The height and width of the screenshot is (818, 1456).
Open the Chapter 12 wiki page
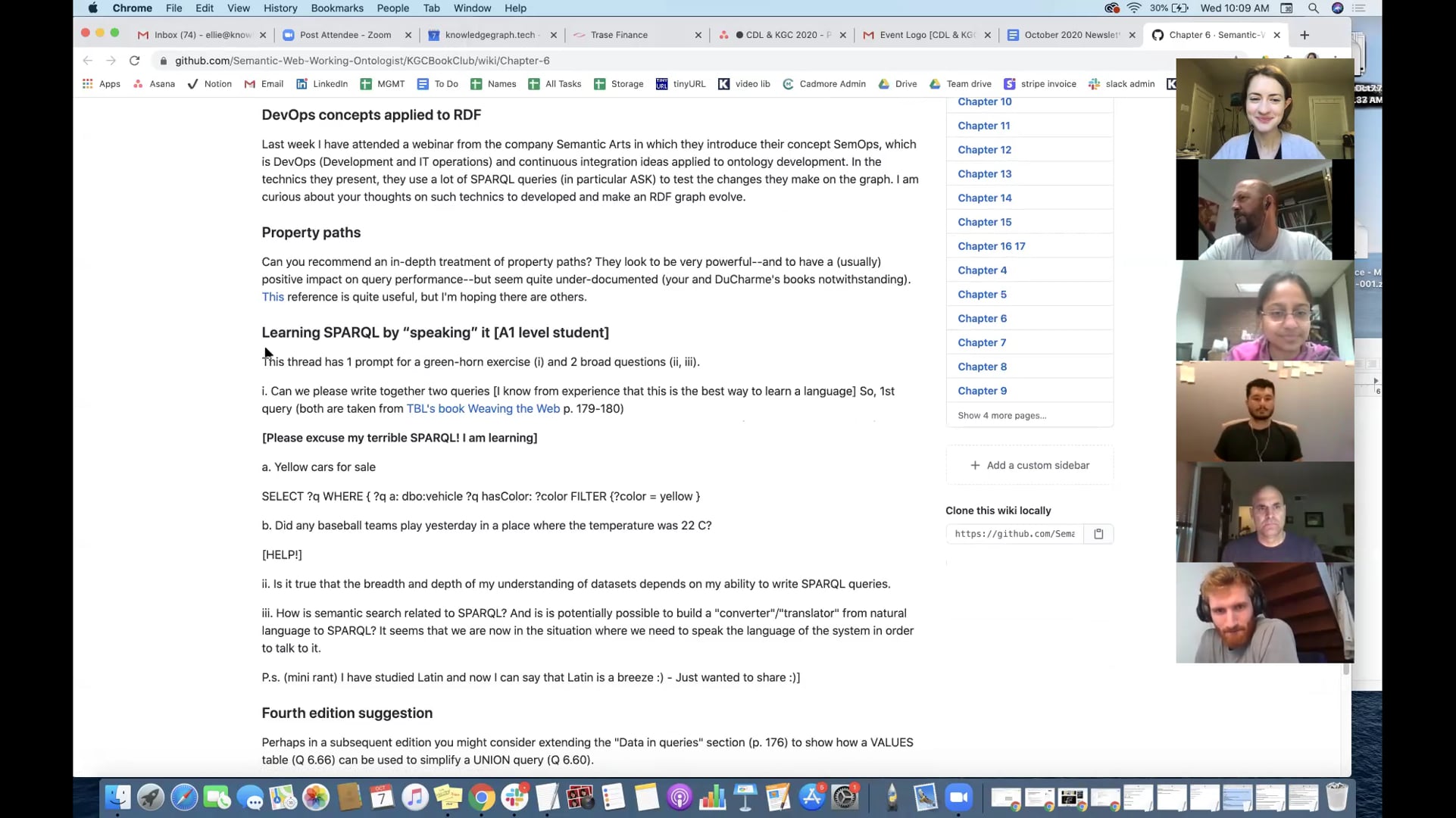(984, 149)
